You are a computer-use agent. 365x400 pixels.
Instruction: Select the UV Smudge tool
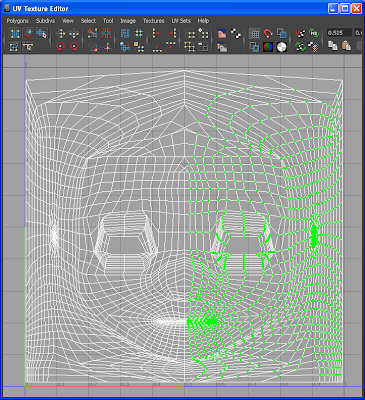point(28,34)
